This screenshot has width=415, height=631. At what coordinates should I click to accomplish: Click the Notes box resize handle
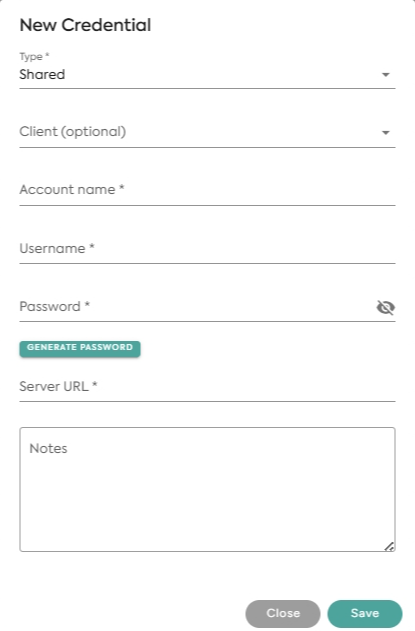point(389,546)
